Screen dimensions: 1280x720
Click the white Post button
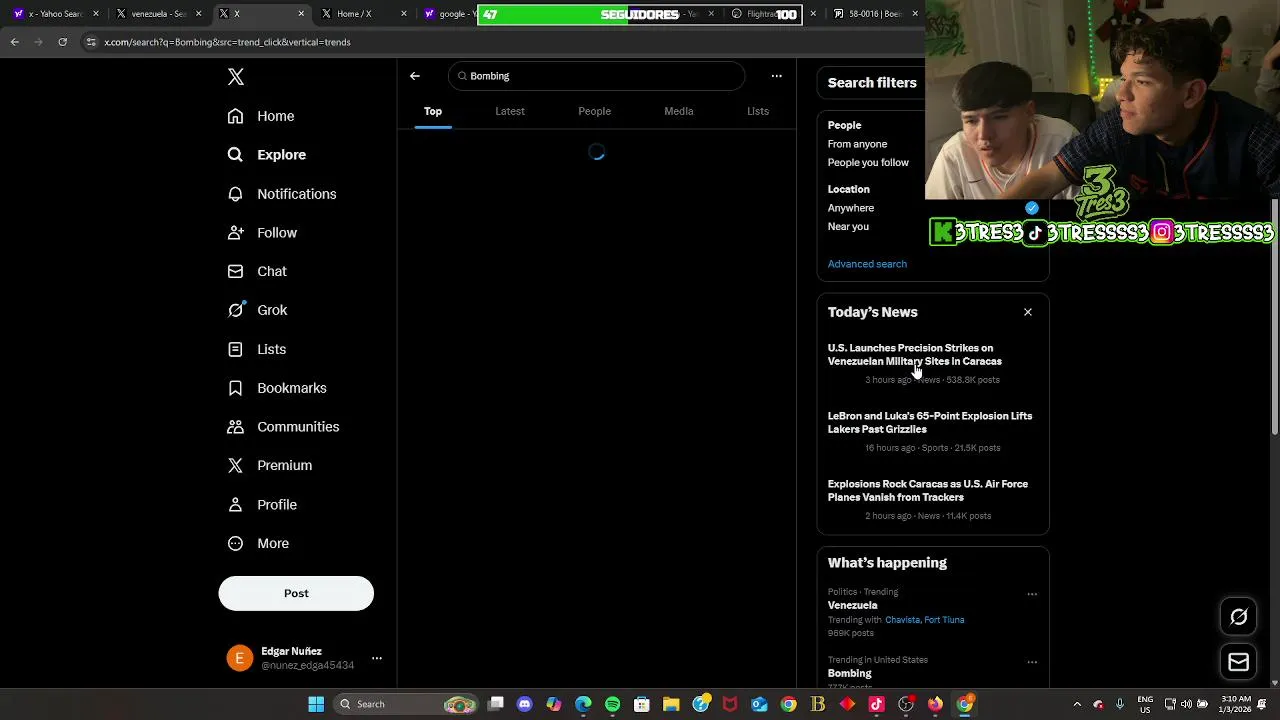pos(296,593)
